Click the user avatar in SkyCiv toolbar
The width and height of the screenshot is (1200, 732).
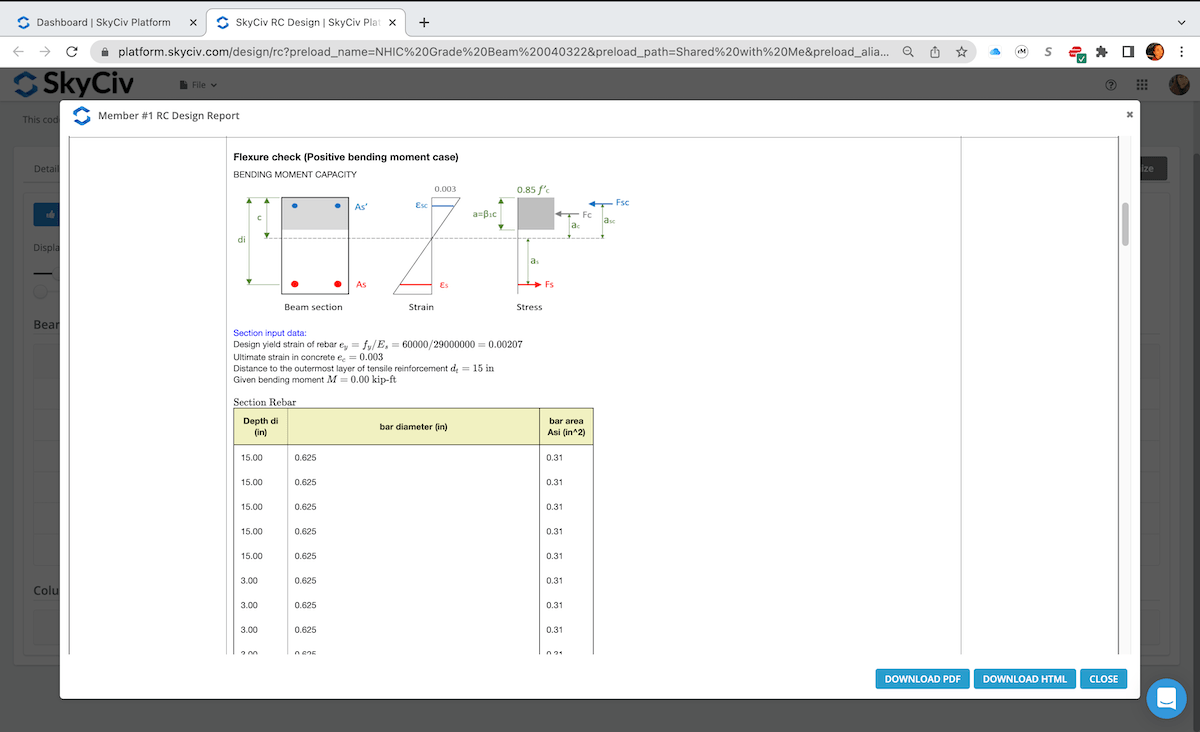coord(1179,84)
